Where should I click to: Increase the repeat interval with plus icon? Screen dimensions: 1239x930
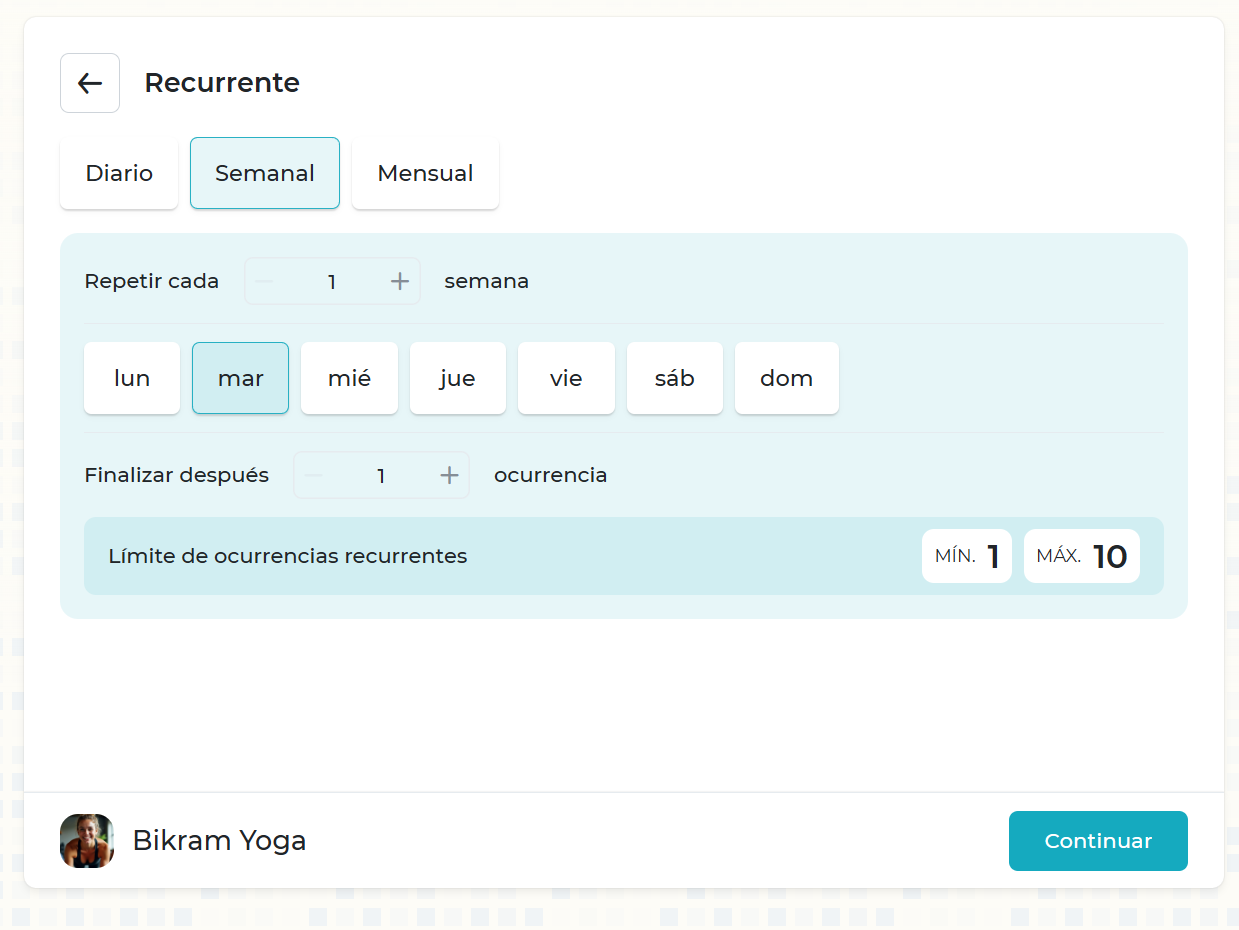tap(400, 281)
